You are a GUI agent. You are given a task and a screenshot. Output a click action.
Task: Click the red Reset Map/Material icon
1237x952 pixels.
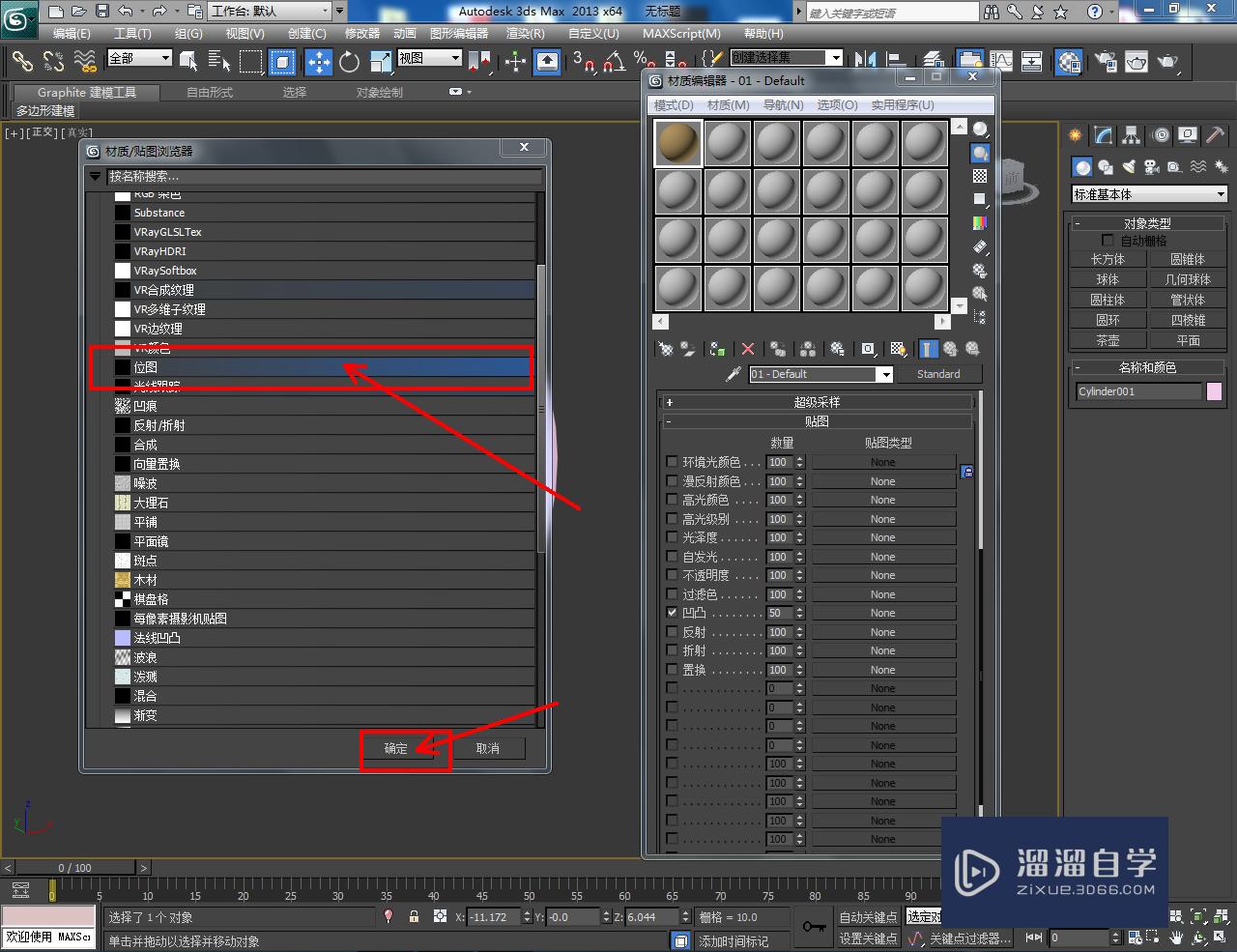click(747, 349)
